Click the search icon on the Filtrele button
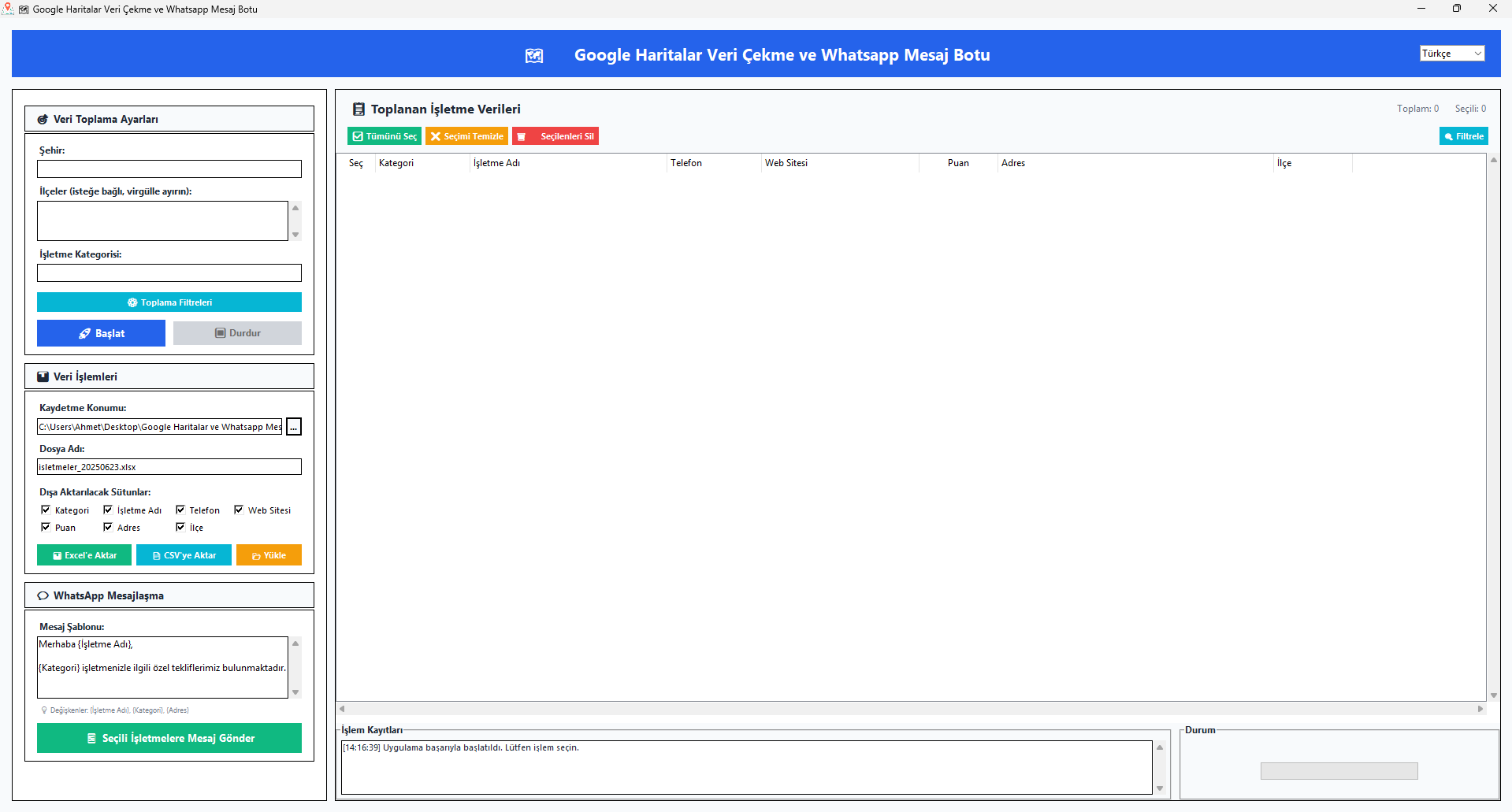Viewport: 1512px width, 812px height. 1449,137
